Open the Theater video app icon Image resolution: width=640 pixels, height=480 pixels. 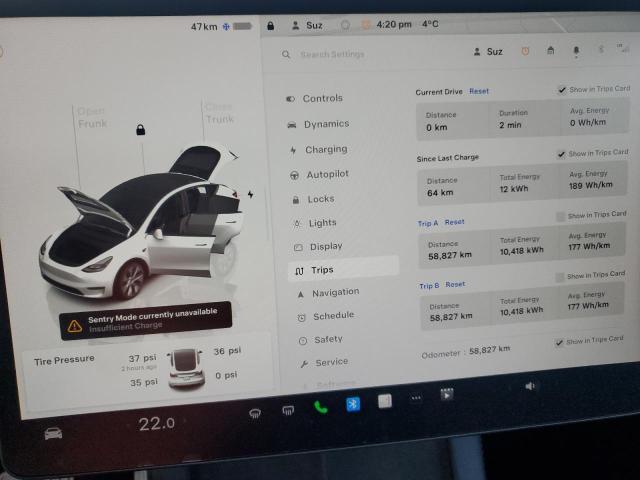(447, 395)
